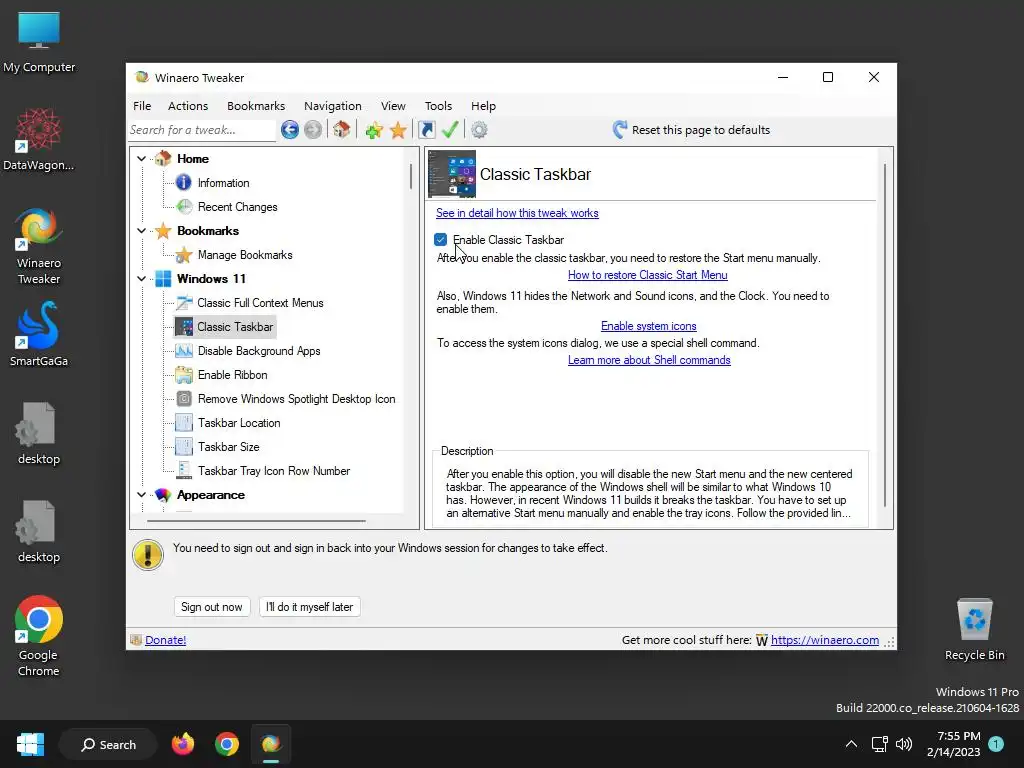
Task: Click the Information tree item icon
Action: pyautogui.click(x=184, y=182)
